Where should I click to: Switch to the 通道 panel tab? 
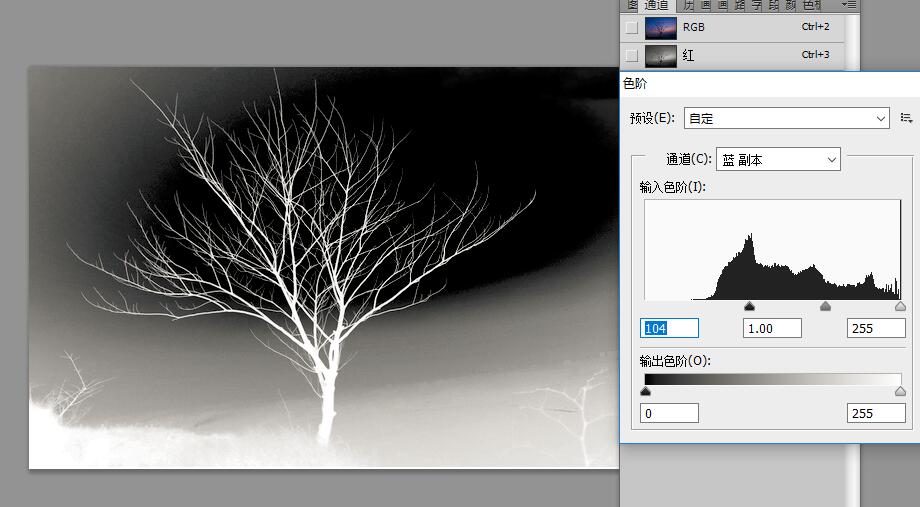pyautogui.click(x=656, y=6)
